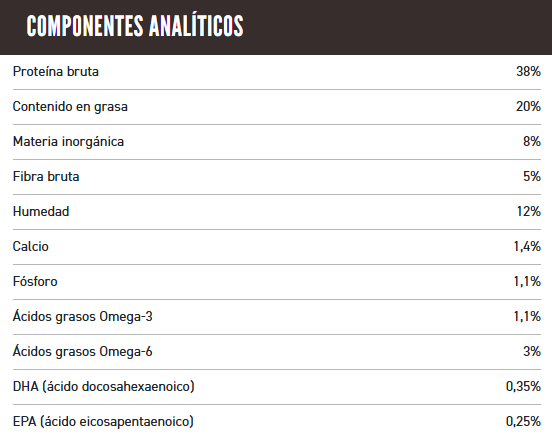Click the Componentes Analíticos heading
Screen dimensions: 552x436
135,26
